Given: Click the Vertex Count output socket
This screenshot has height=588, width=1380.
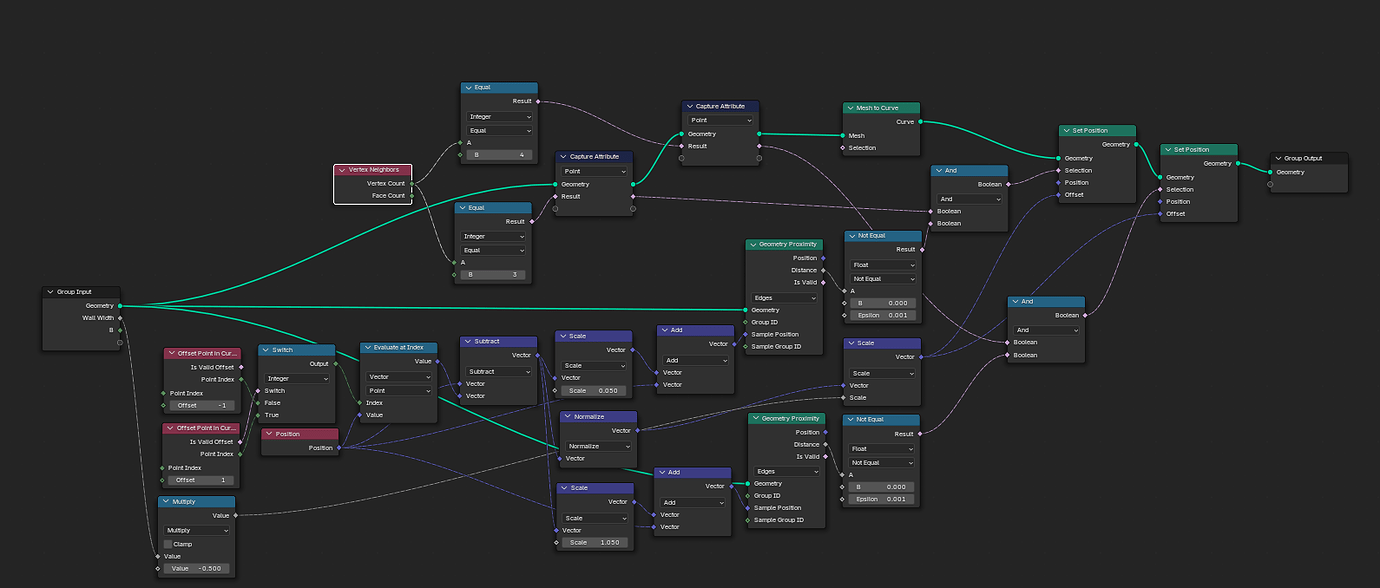Looking at the screenshot, I should point(411,184).
